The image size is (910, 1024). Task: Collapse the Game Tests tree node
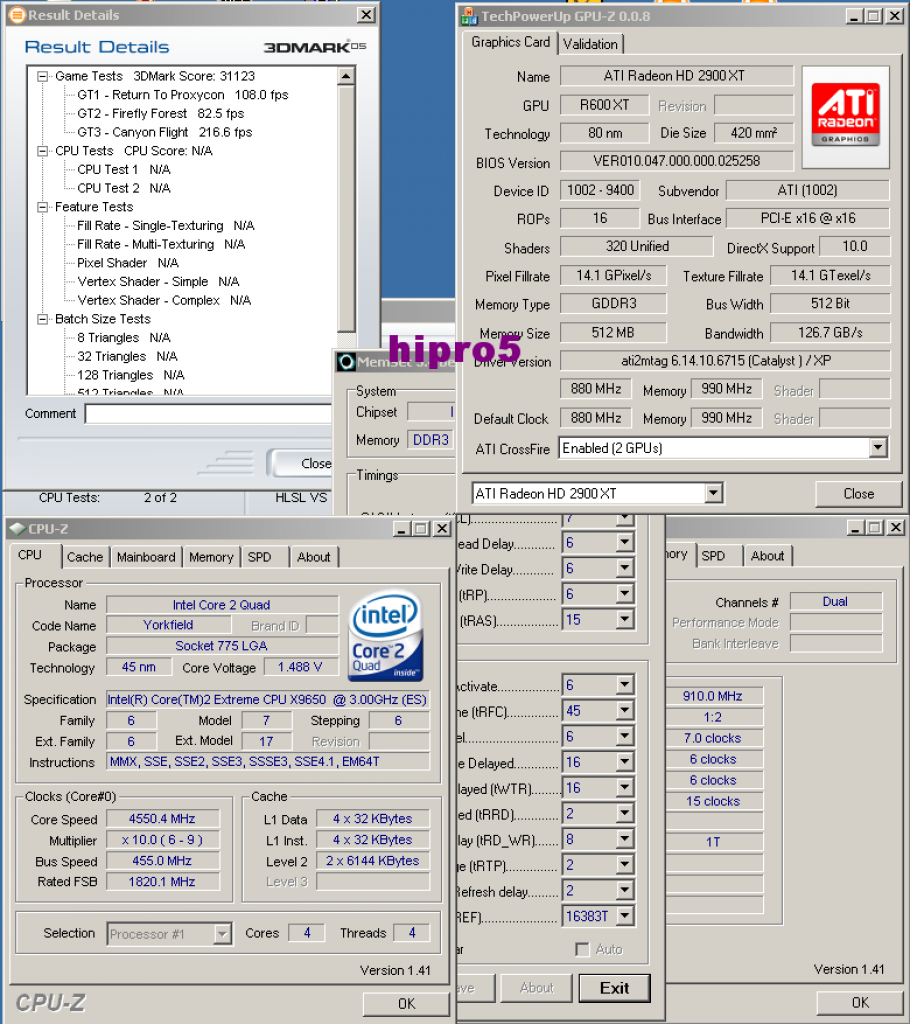coord(42,76)
